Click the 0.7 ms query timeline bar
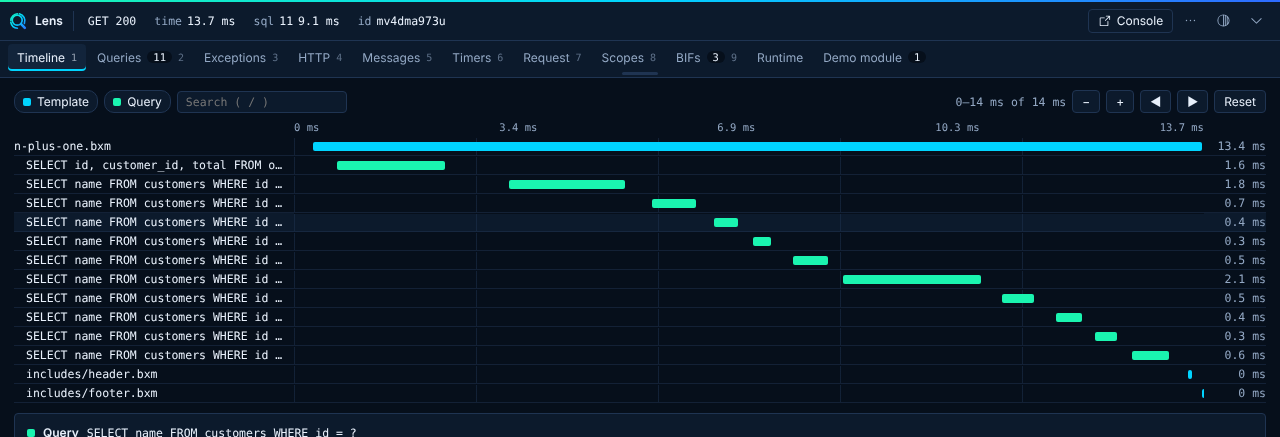The width and height of the screenshot is (1280, 437). point(674,203)
